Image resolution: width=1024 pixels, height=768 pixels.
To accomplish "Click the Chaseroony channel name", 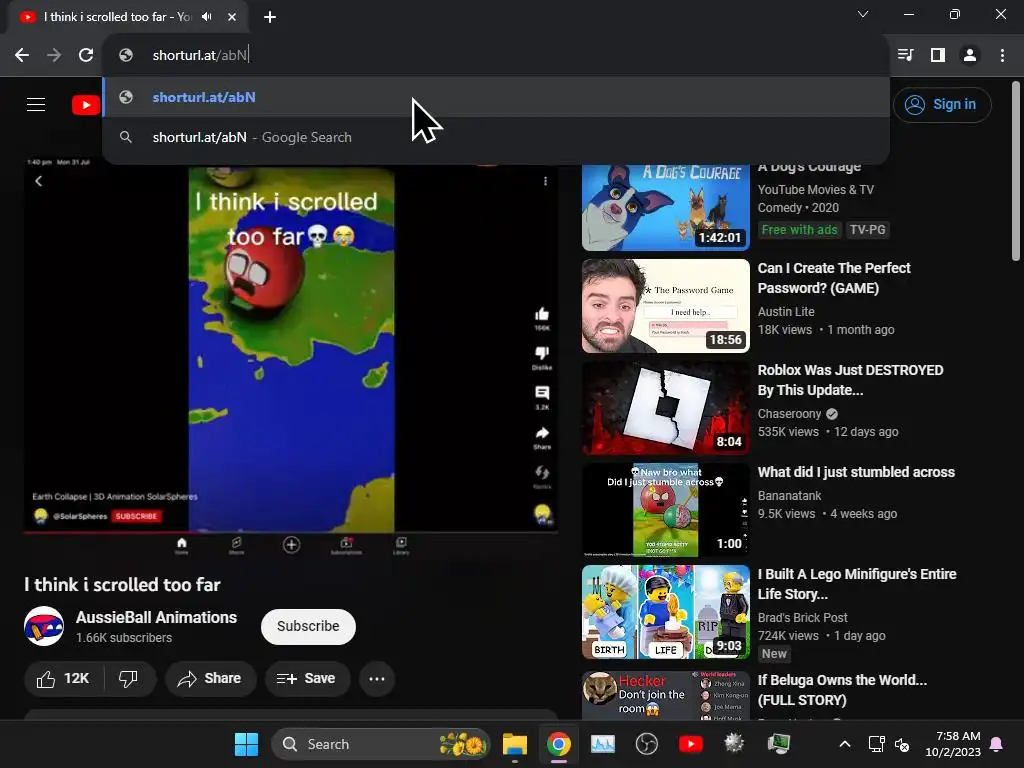I will [789, 413].
